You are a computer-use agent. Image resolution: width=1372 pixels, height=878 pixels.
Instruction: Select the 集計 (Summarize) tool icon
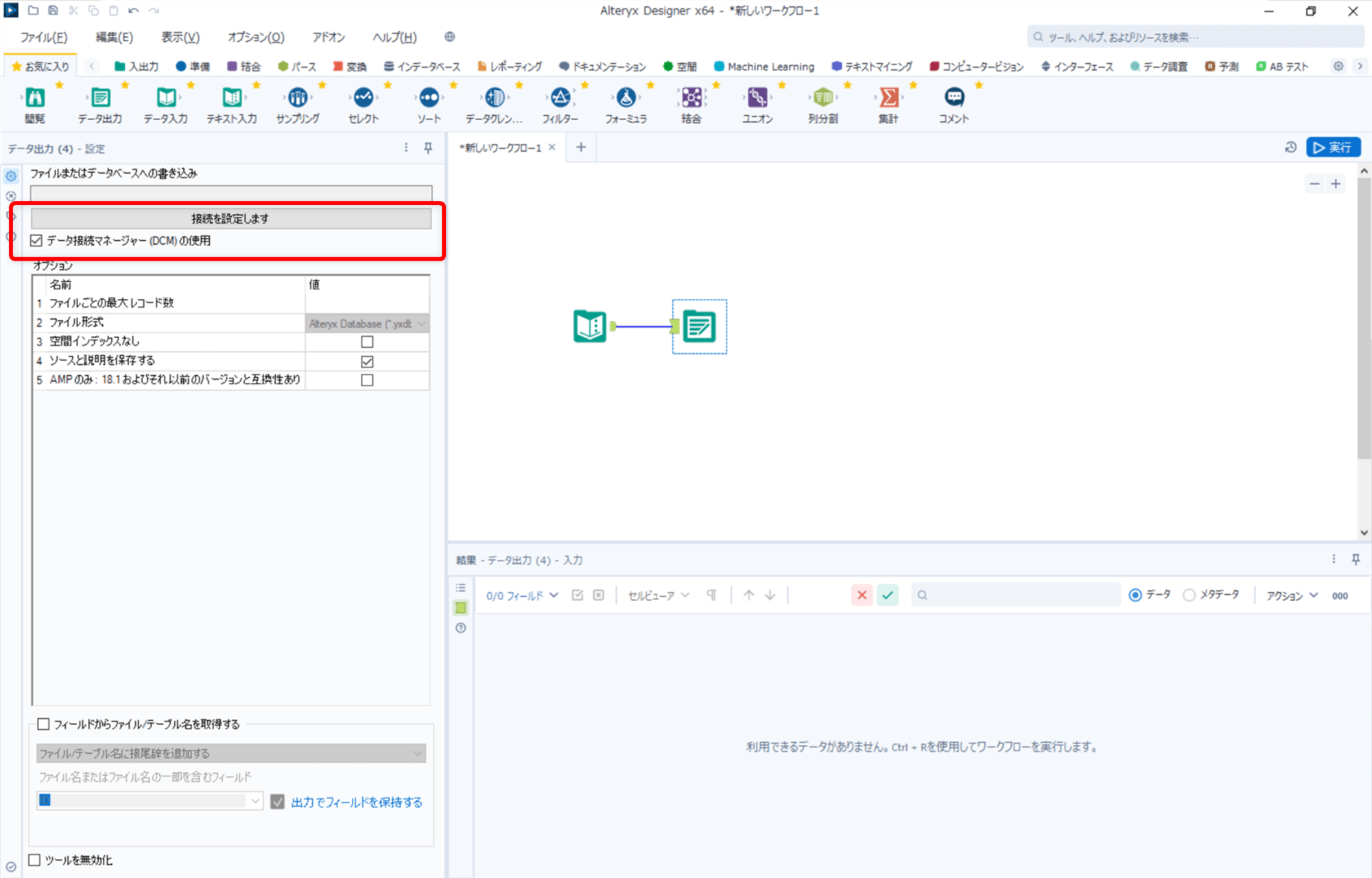[x=889, y=97]
